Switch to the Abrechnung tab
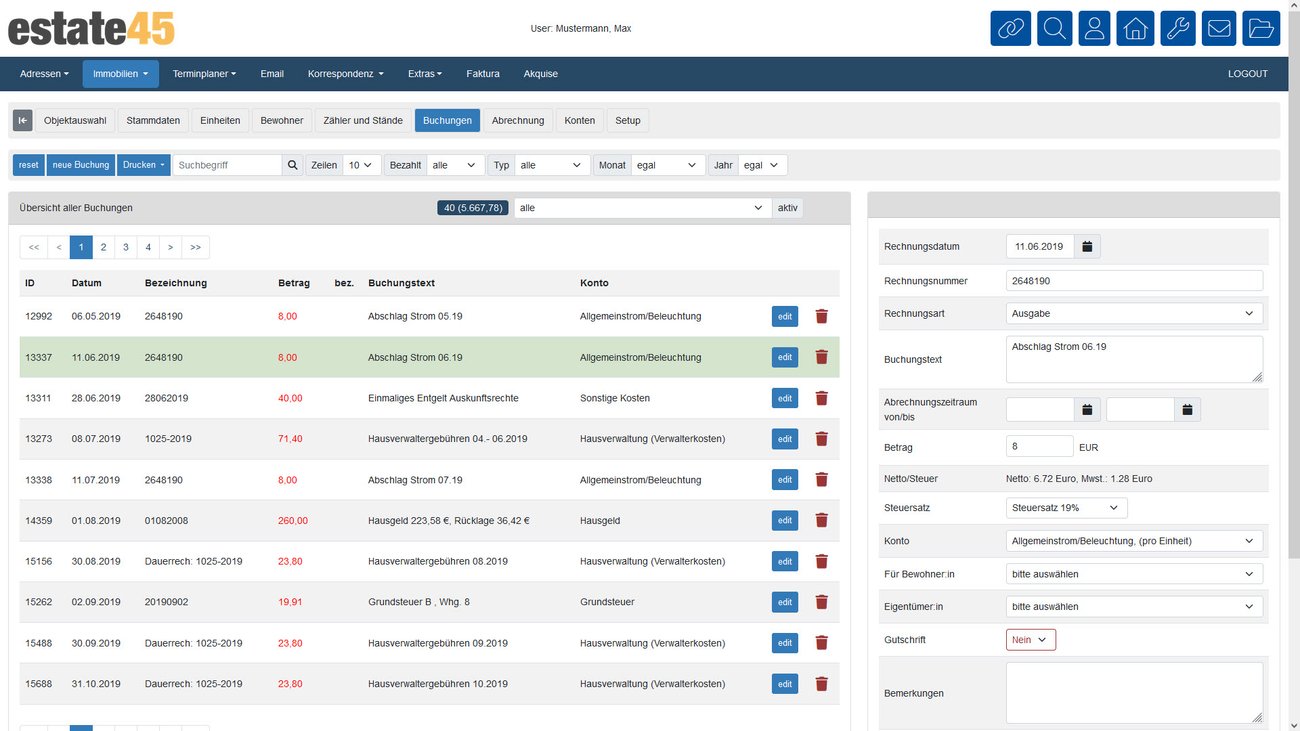Image resolution: width=1300 pixels, height=731 pixels. click(518, 120)
